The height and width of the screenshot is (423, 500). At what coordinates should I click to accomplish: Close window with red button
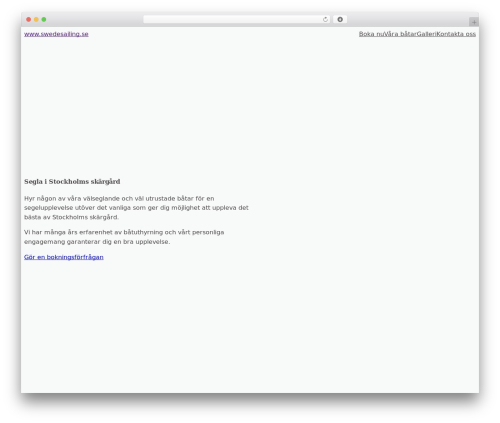click(29, 20)
